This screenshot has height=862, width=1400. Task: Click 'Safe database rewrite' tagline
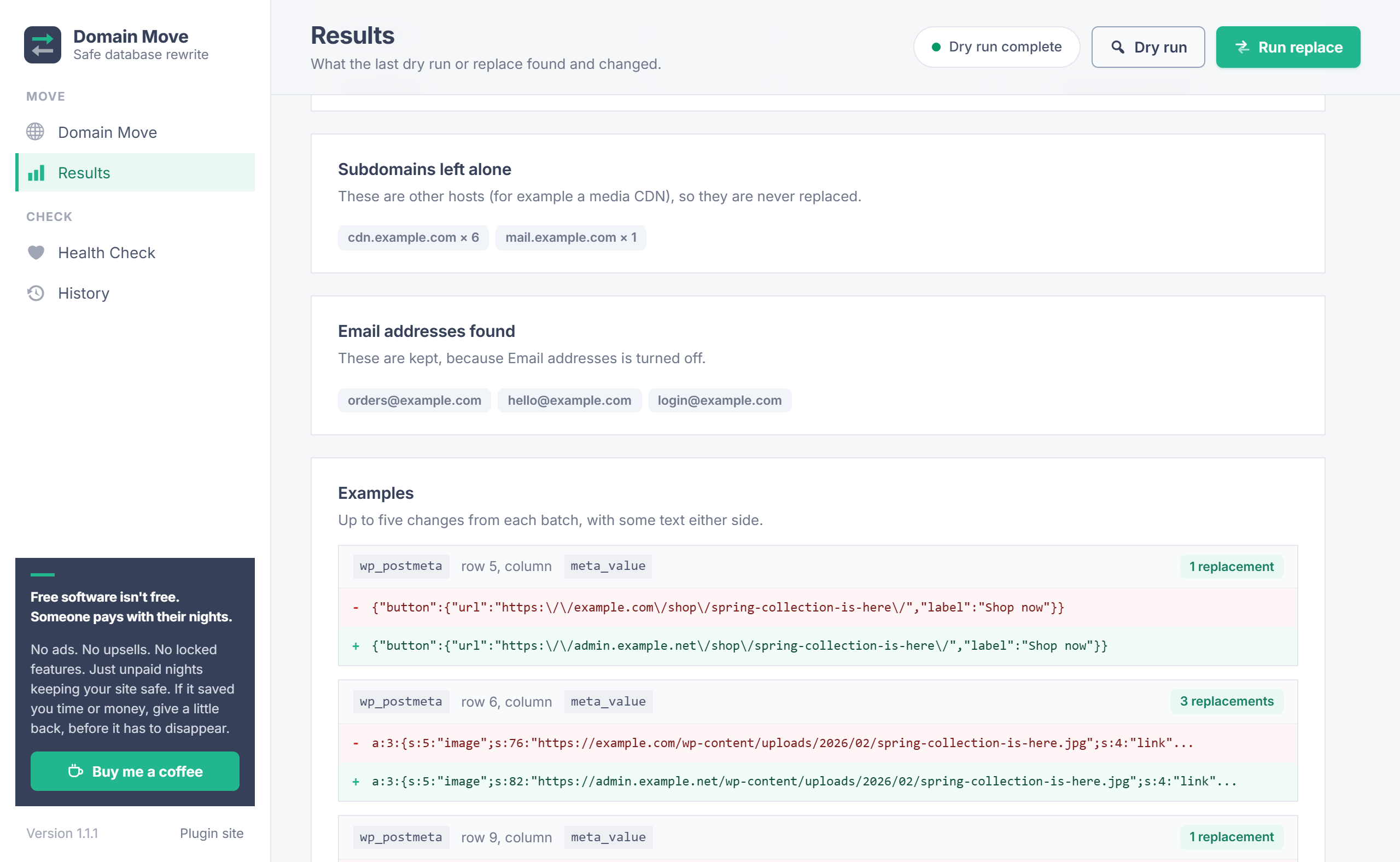click(141, 55)
